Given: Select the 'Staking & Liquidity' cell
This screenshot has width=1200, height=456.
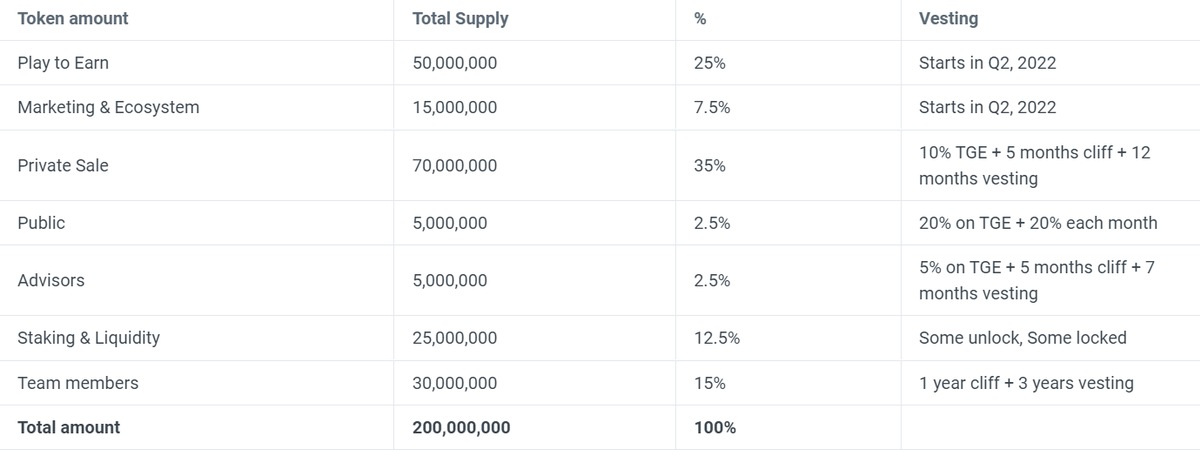Looking at the screenshot, I should [88, 338].
